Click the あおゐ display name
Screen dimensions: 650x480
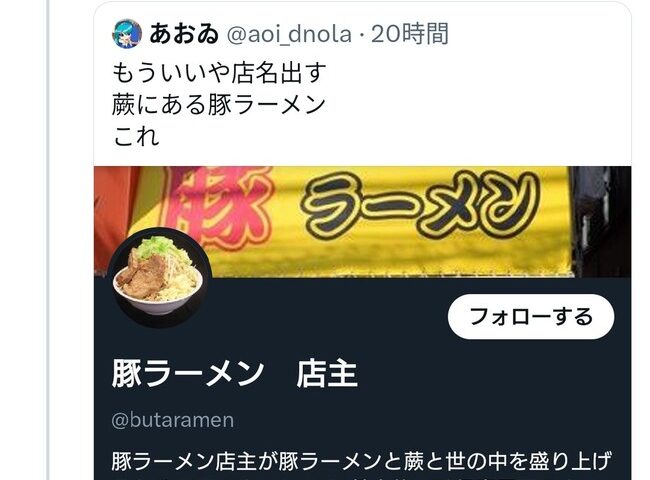pos(184,34)
